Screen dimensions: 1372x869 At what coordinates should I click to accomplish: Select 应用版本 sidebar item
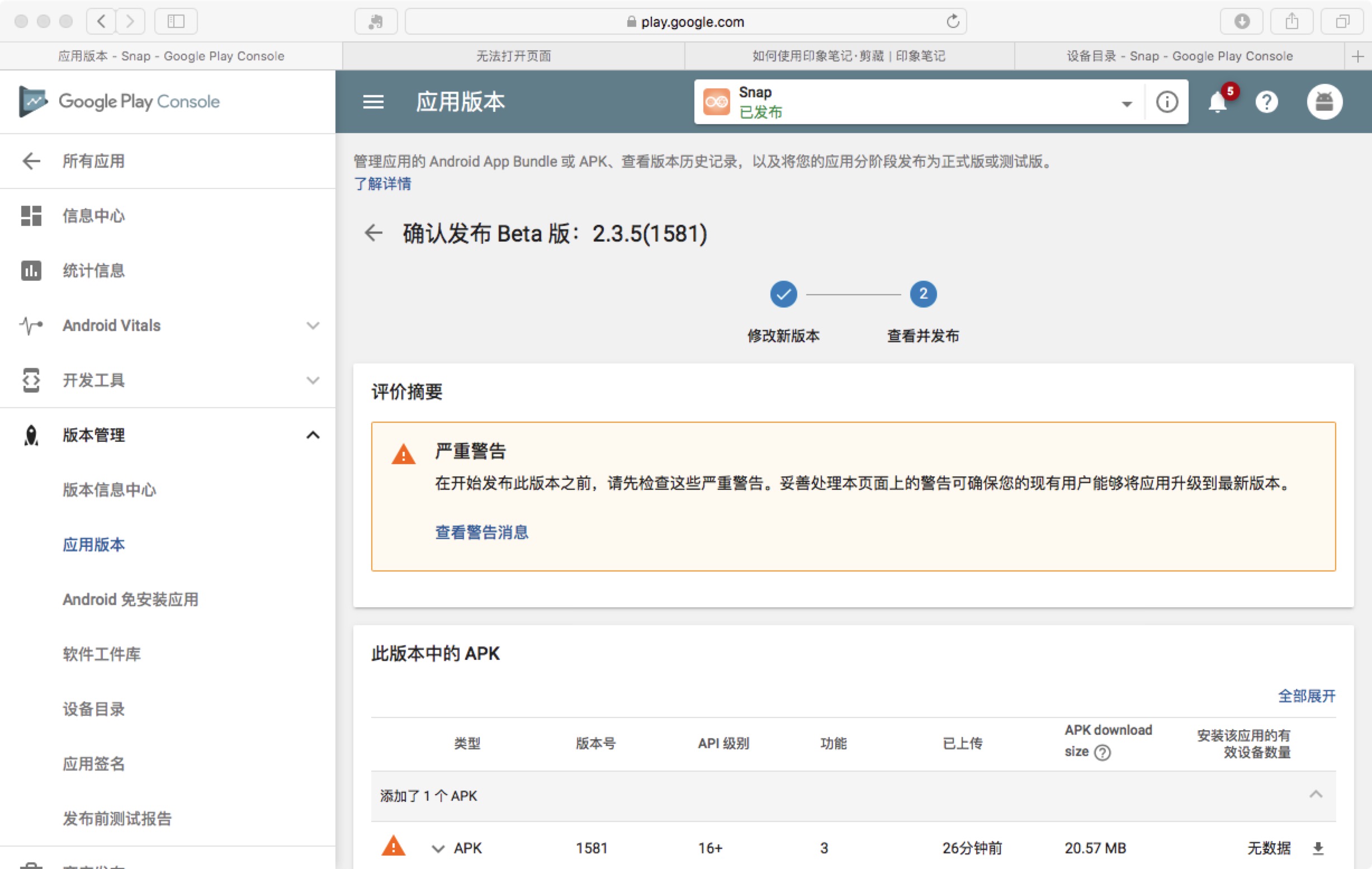93,545
